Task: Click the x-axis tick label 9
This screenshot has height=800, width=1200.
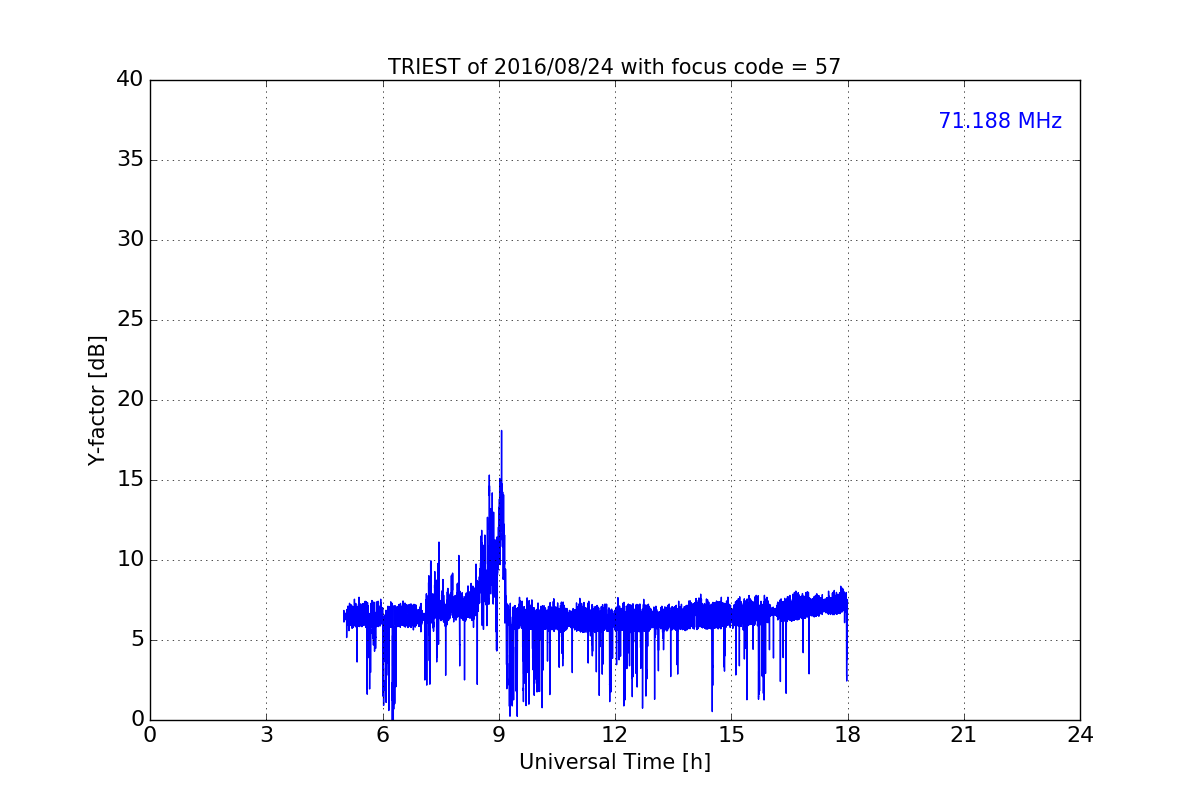Action: [499, 735]
